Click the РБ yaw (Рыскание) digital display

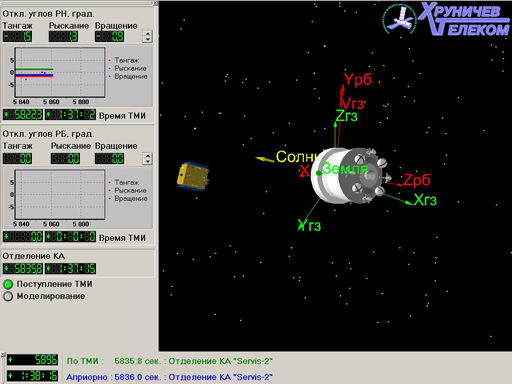pyautogui.click(x=65, y=159)
